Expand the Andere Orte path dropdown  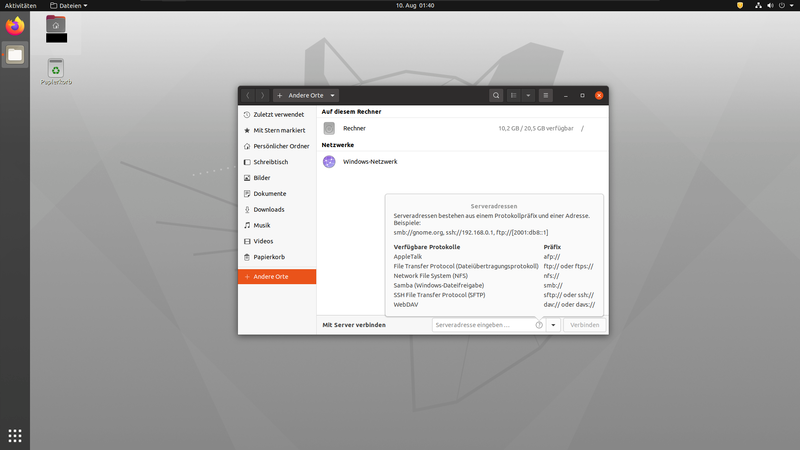click(333, 95)
